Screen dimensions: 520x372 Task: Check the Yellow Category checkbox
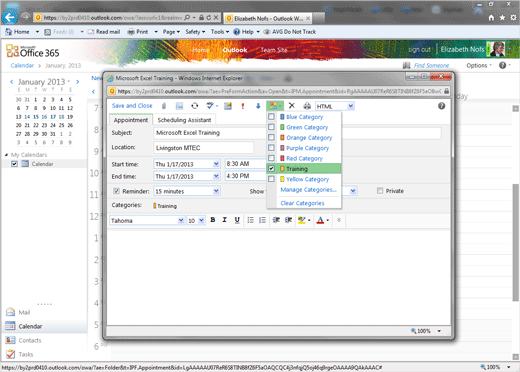tap(271, 179)
